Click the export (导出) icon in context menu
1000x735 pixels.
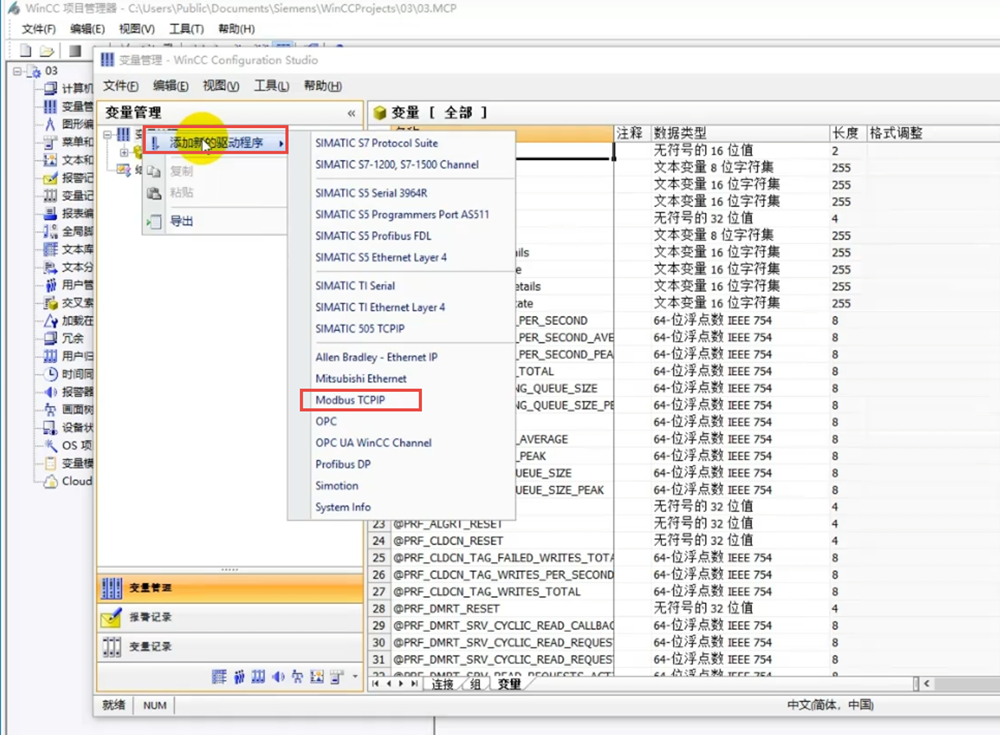coord(154,221)
